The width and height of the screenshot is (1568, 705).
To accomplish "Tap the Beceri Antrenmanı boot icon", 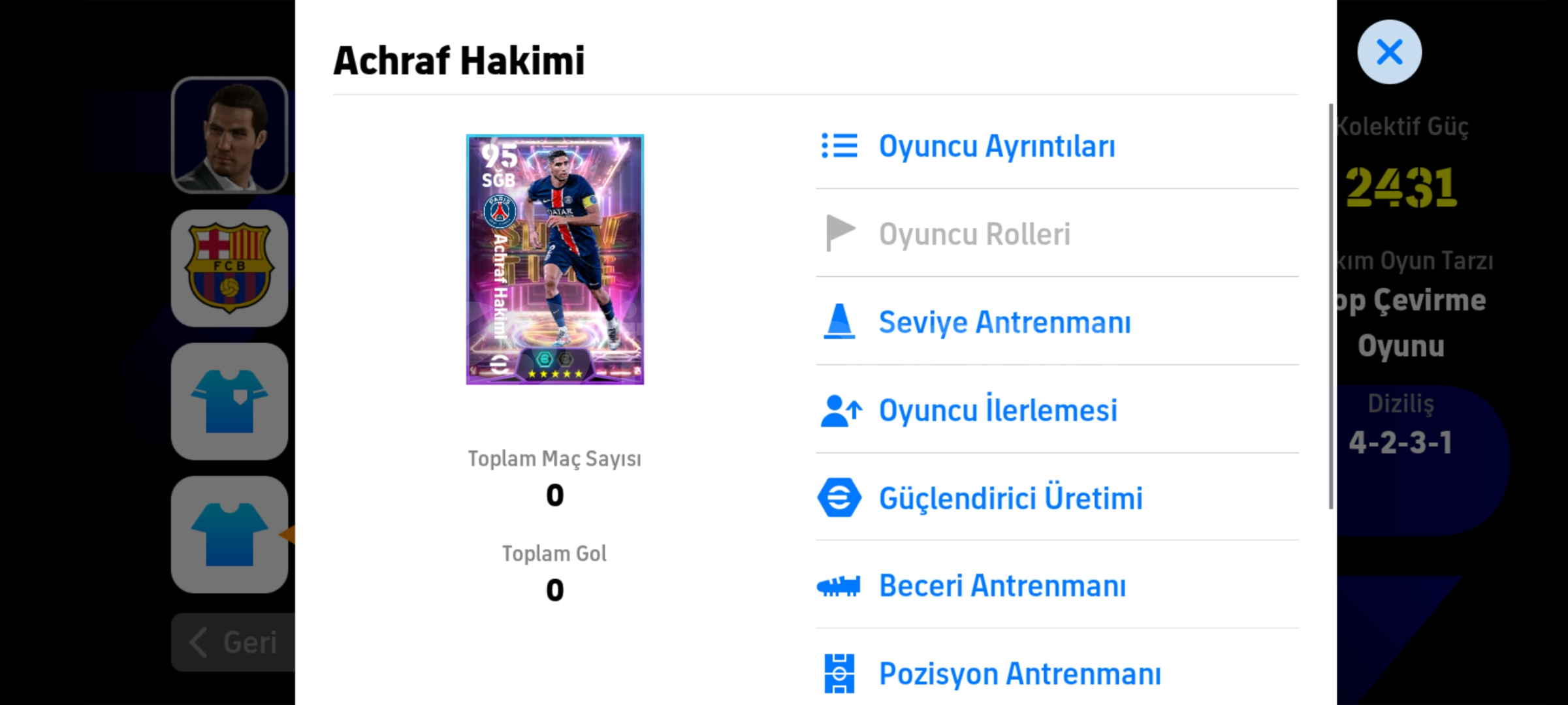I will pyautogui.click(x=839, y=586).
